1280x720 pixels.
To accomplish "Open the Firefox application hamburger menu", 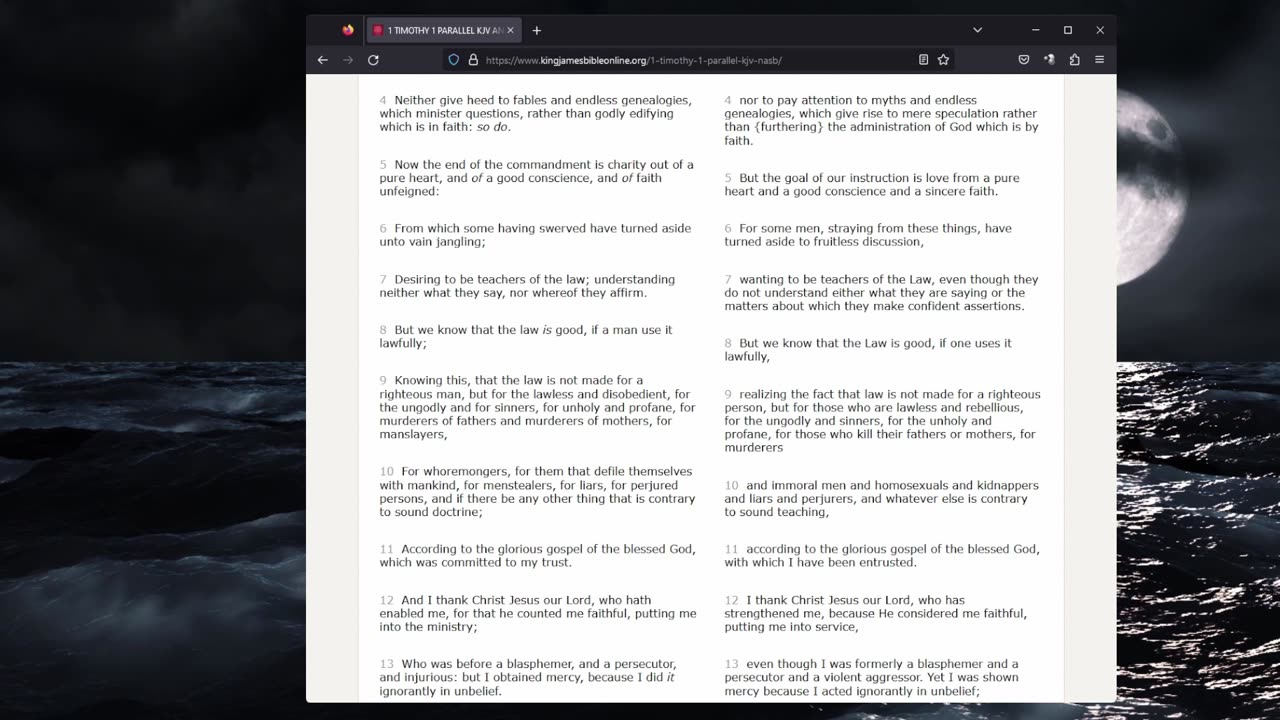I will coord(1099,60).
